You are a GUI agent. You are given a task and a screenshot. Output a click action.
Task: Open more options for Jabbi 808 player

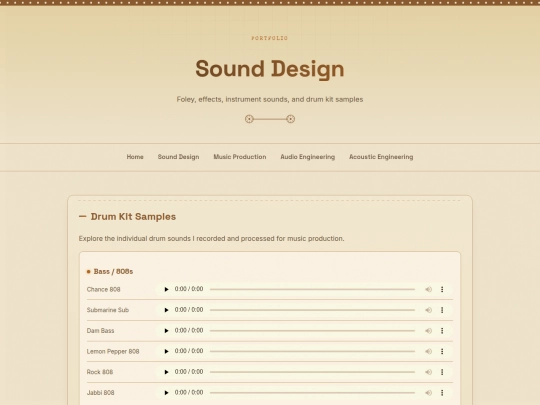(x=442, y=393)
